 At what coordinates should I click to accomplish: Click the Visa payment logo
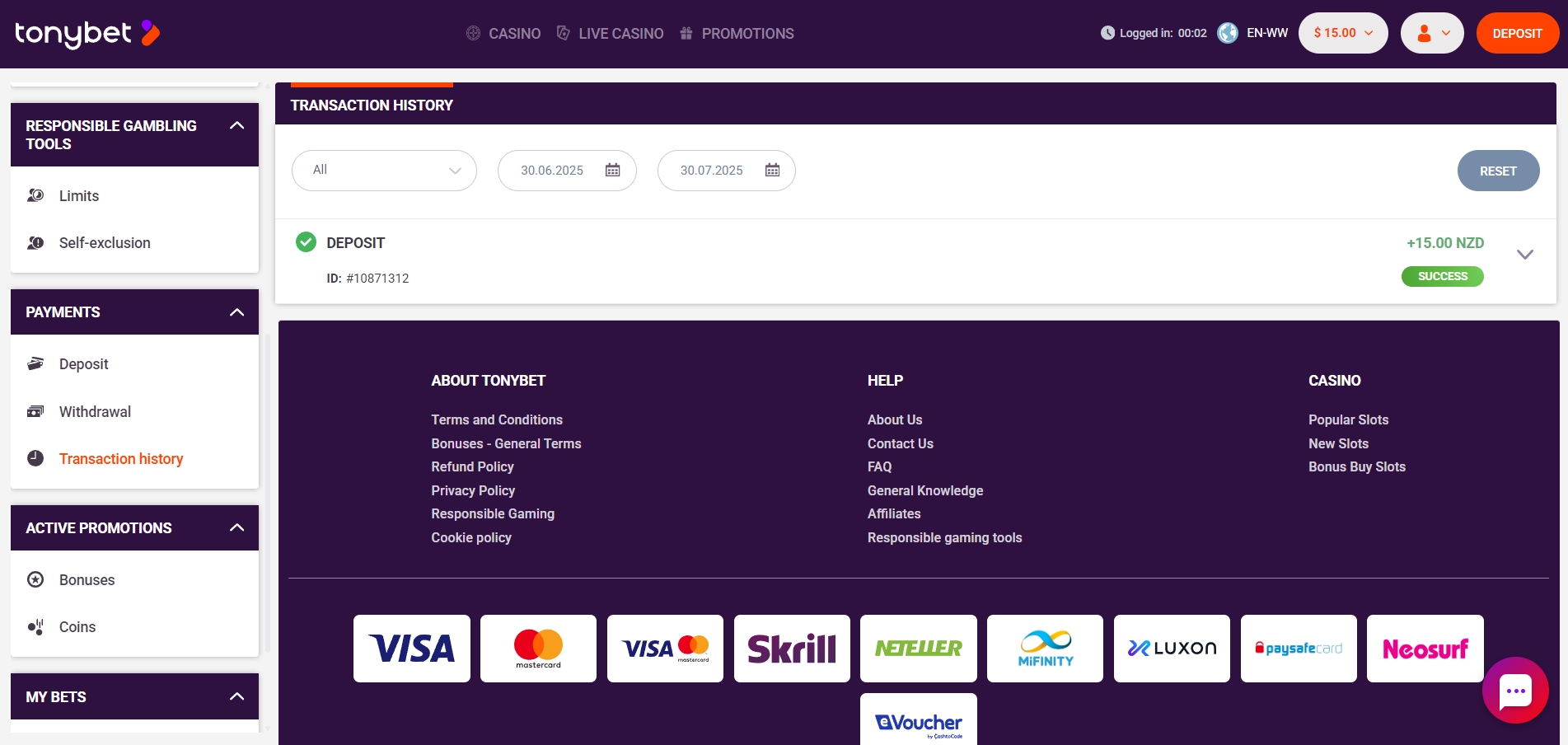[412, 649]
